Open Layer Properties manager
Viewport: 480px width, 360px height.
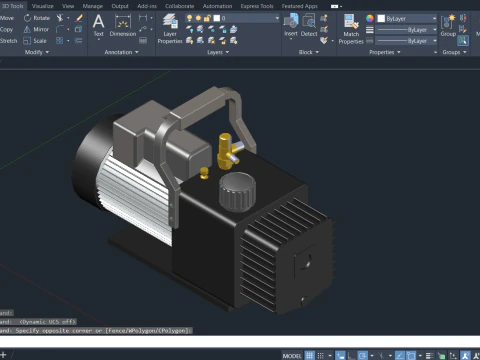click(170, 29)
